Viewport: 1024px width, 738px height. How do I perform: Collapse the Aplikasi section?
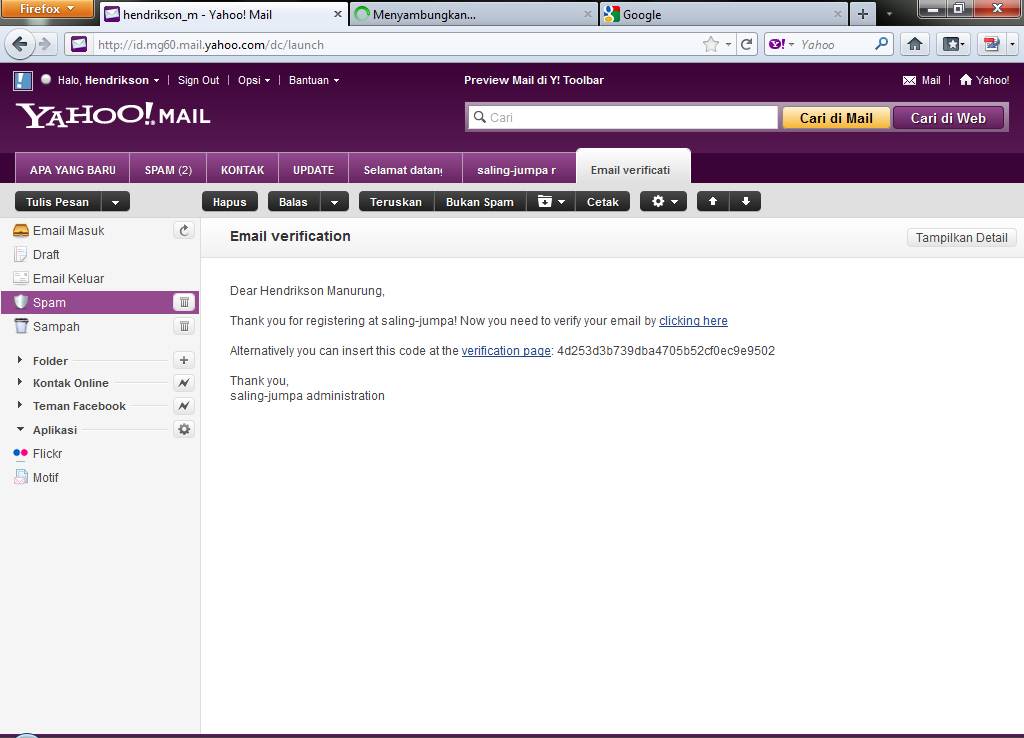(x=20, y=429)
